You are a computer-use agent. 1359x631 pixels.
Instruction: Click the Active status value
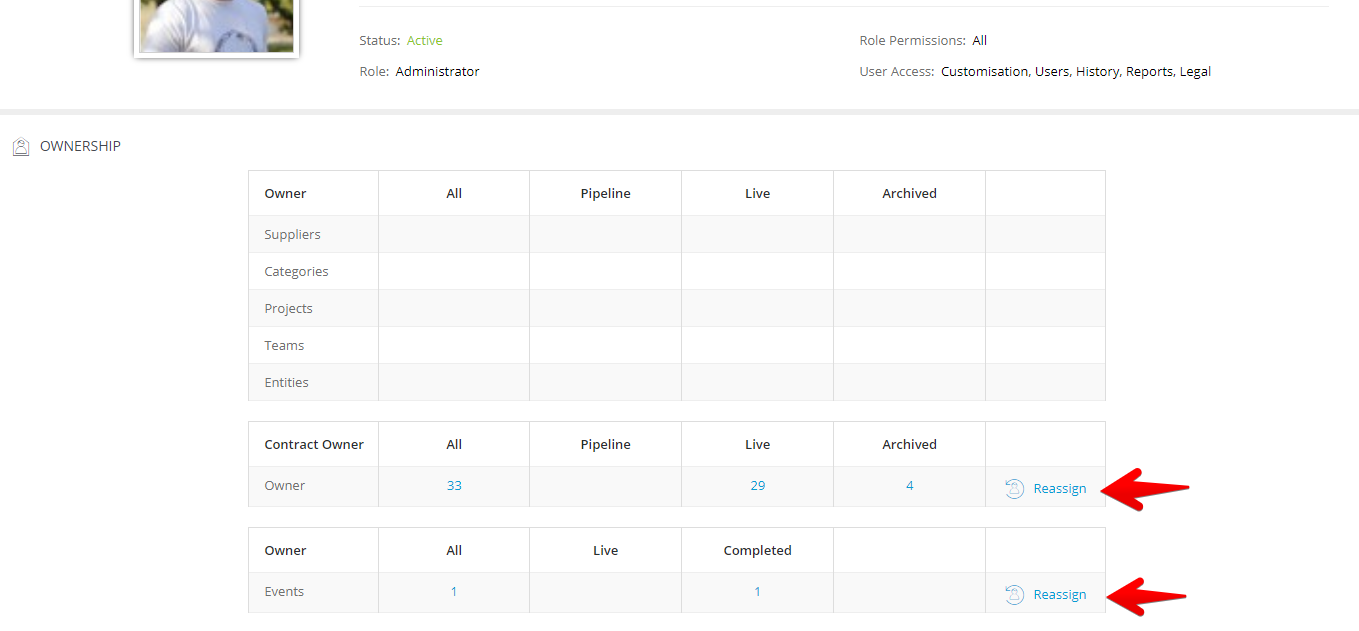pos(424,41)
